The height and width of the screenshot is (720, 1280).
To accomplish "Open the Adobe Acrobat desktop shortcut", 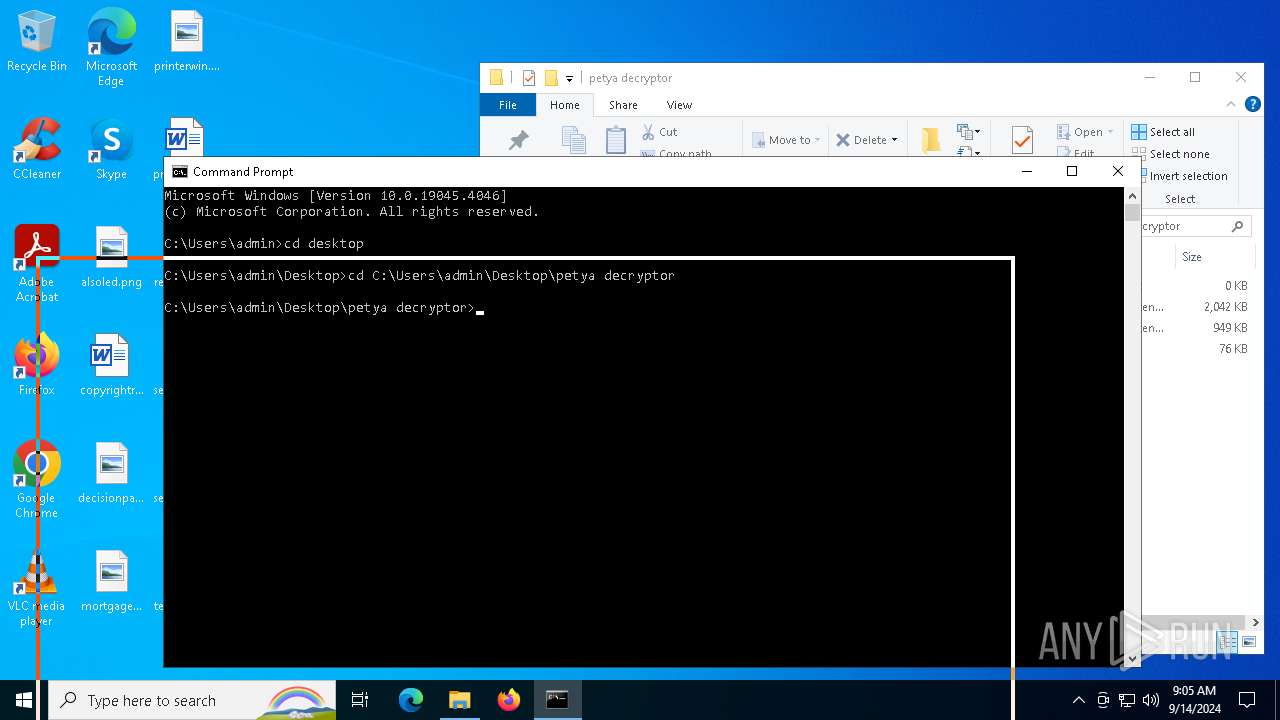I will (x=37, y=264).
